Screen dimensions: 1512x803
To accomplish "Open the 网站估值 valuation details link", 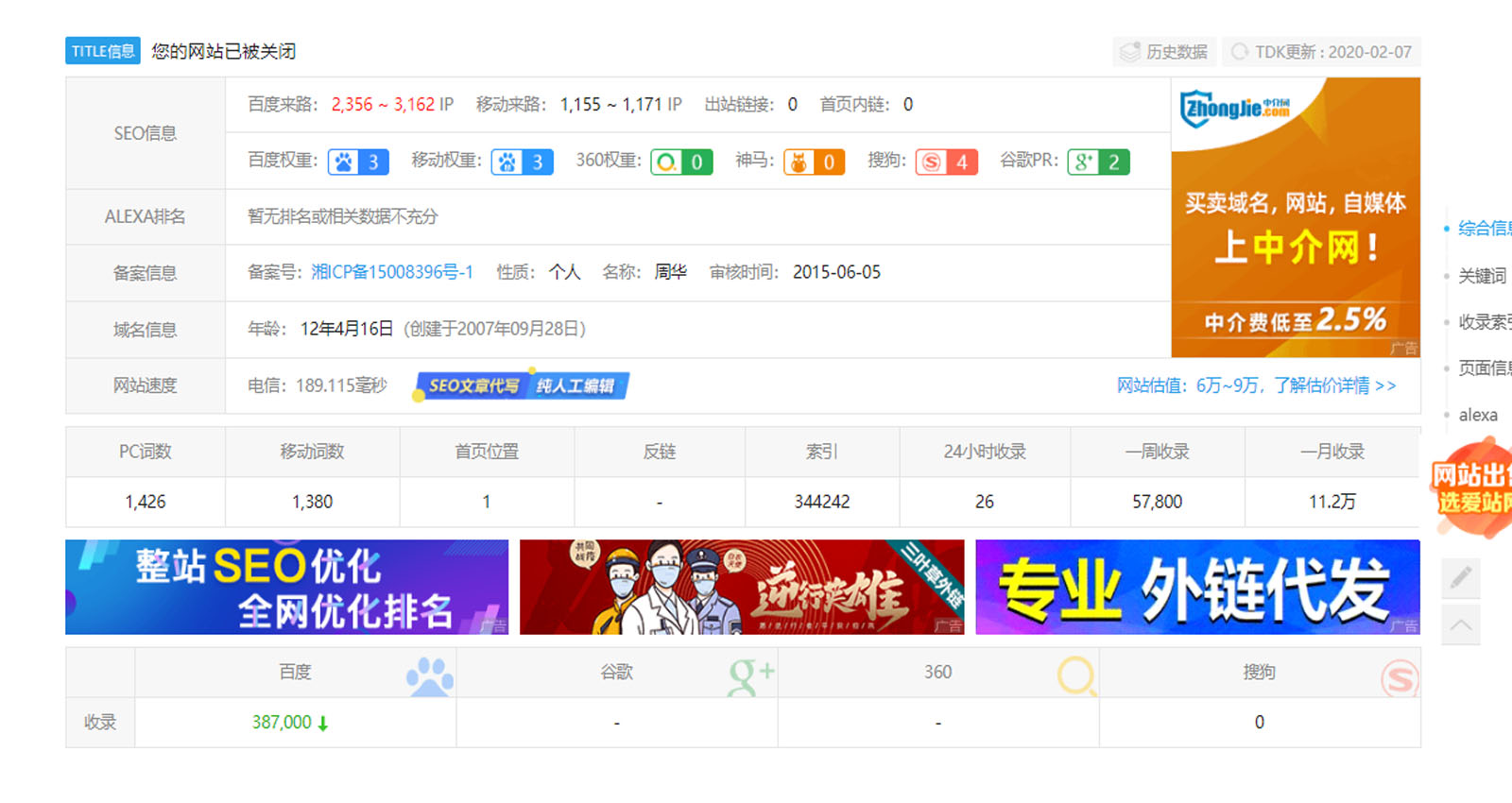I will [x=1256, y=385].
